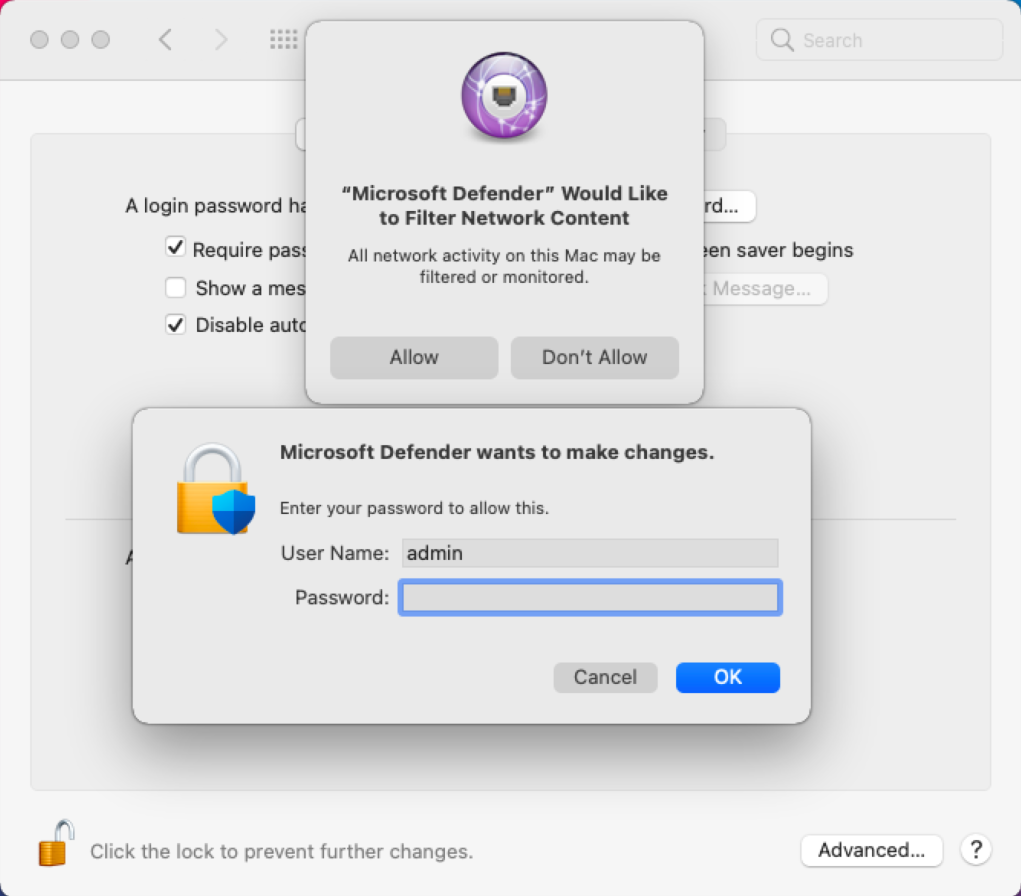
Task: Toggle Disable automatic login checkbox
Action: tap(175, 324)
